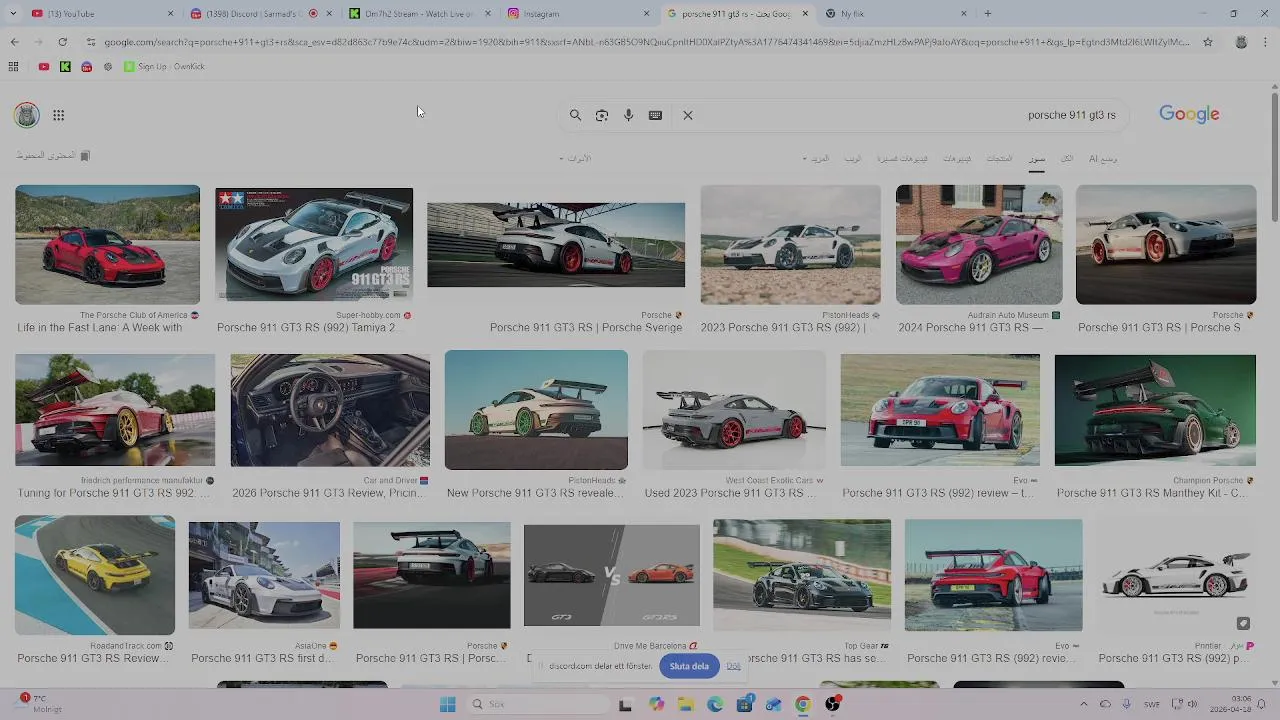Open Google Lens image search
The image size is (1280, 720).
[602, 115]
